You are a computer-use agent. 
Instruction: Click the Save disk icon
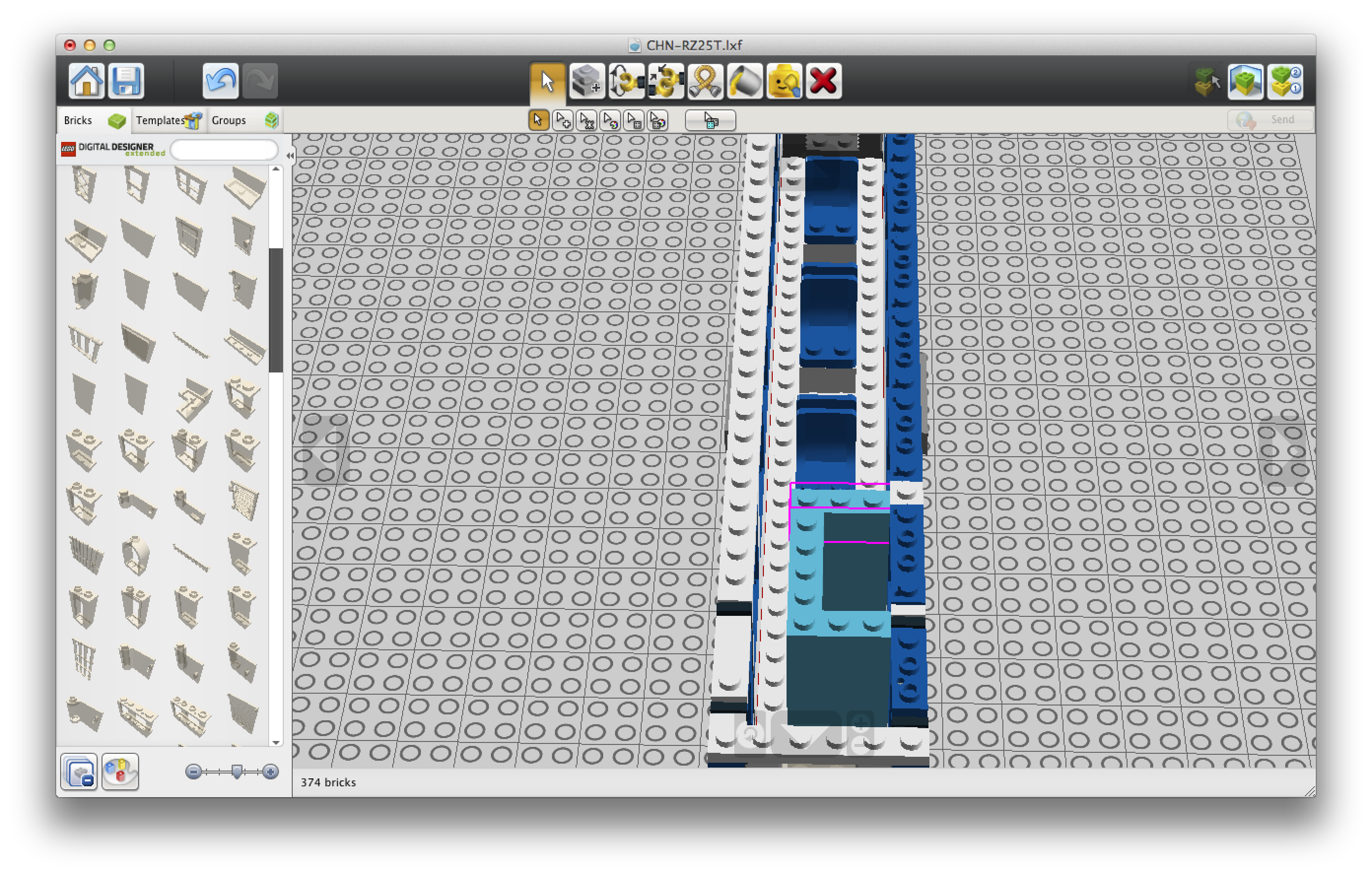tap(126, 81)
